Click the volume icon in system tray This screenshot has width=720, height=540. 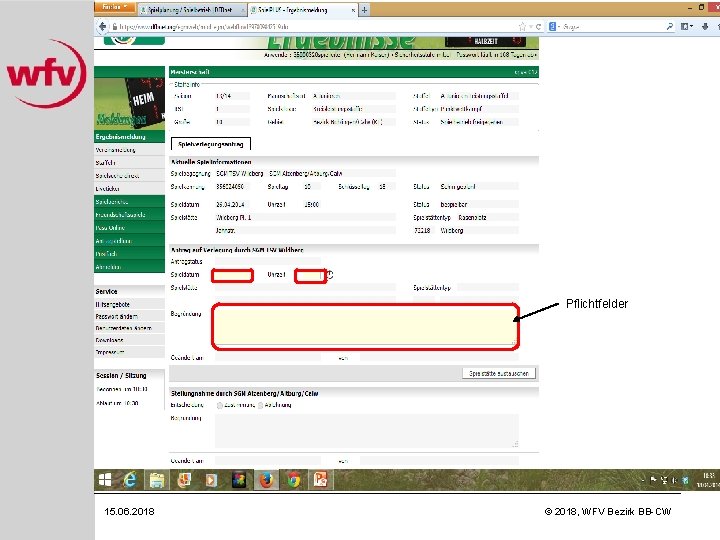tap(675, 480)
